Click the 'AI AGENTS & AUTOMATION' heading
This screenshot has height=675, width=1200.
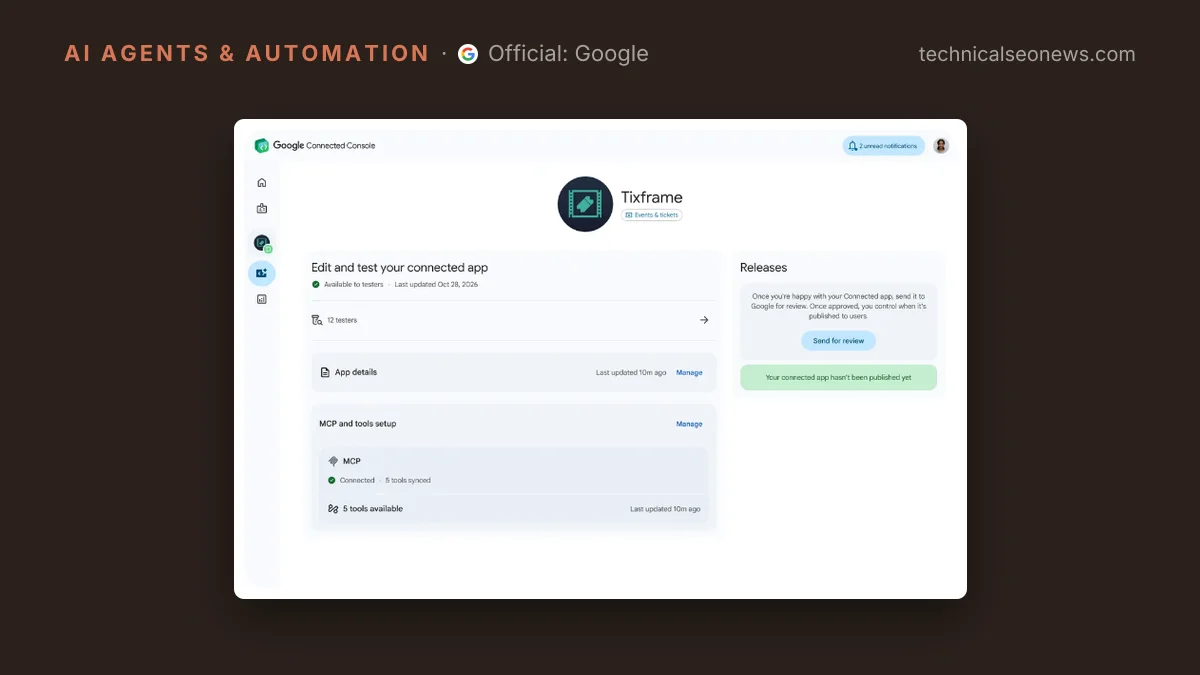coord(247,54)
